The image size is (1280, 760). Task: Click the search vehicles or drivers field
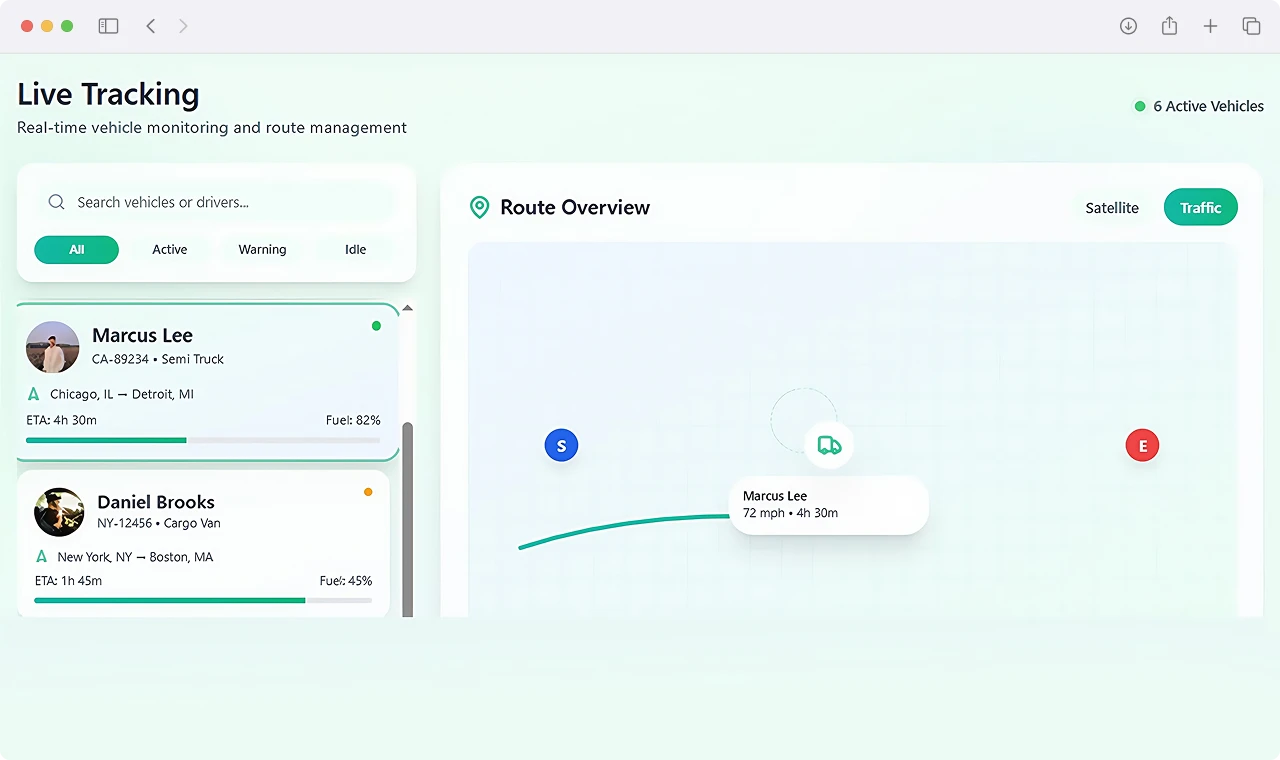click(x=217, y=202)
